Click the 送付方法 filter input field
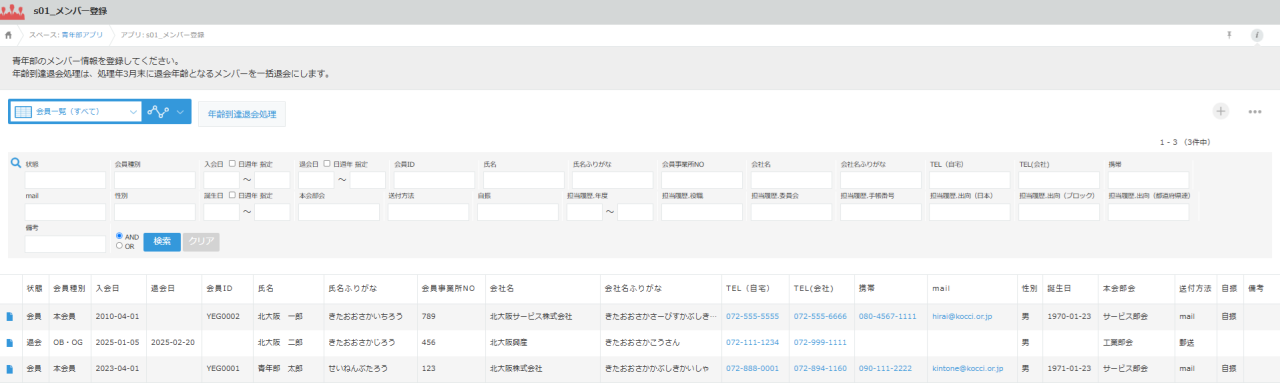Viewport: 1280px width, 385px height. (428, 212)
